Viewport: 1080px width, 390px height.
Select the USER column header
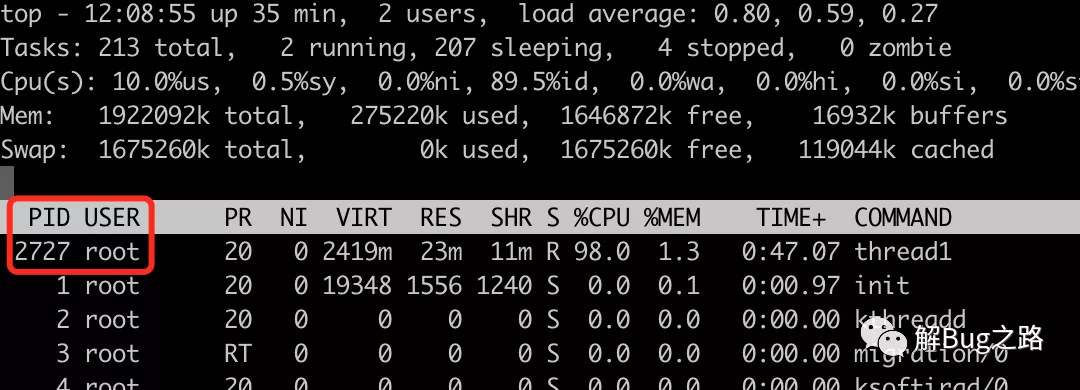(112, 218)
